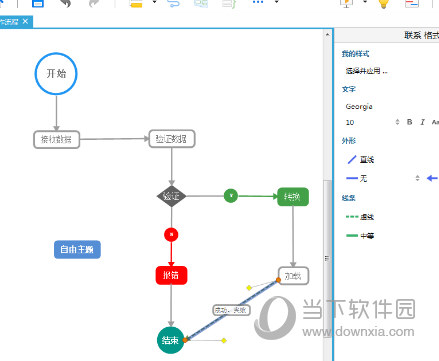Click the canvas scroll-up arrow
This screenshot has height=361, width=439.
[328, 34]
